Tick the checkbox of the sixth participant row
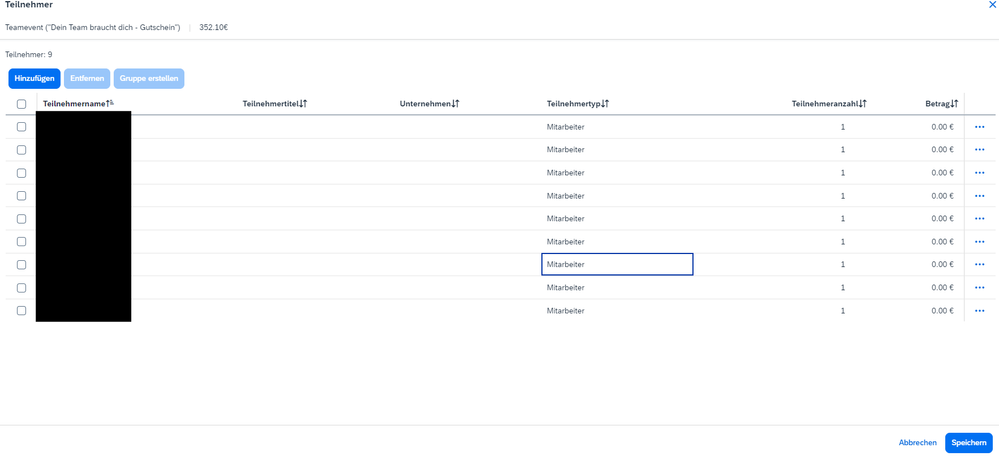Screen dimensions: 999x456 [x=21, y=241]
